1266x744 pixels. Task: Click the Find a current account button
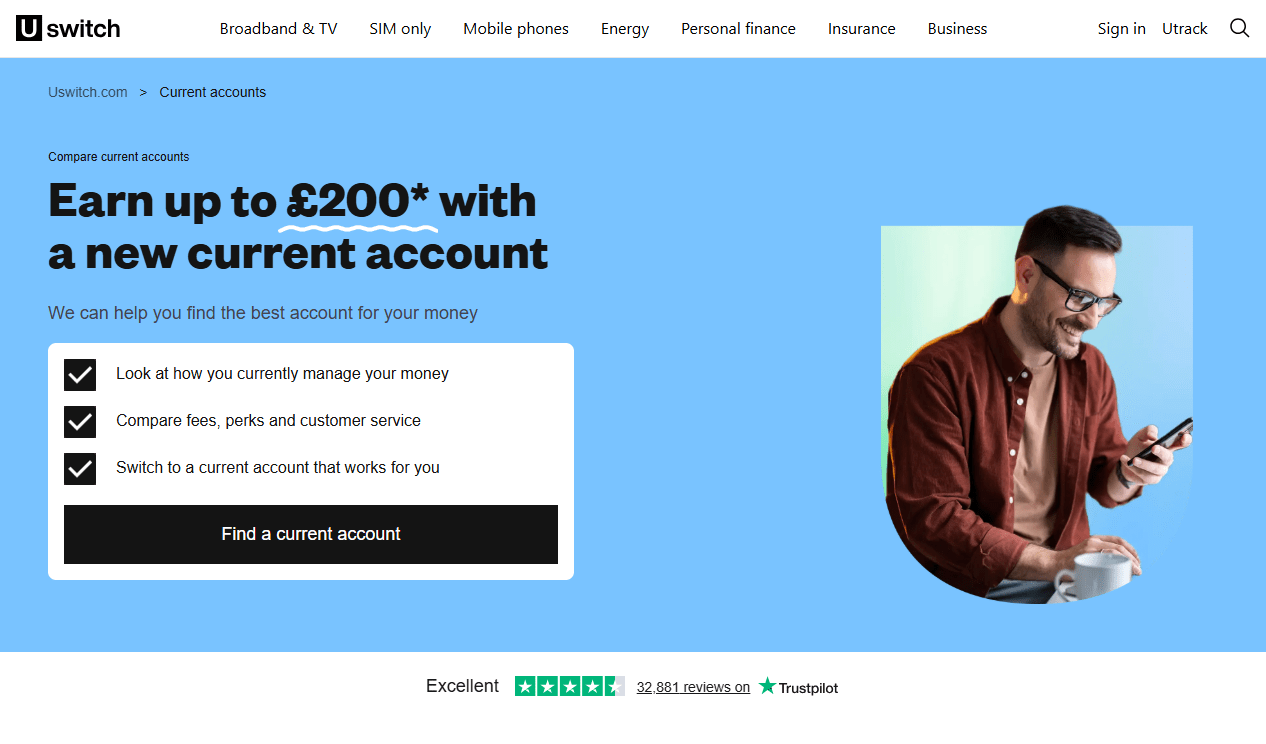(311, 534)
